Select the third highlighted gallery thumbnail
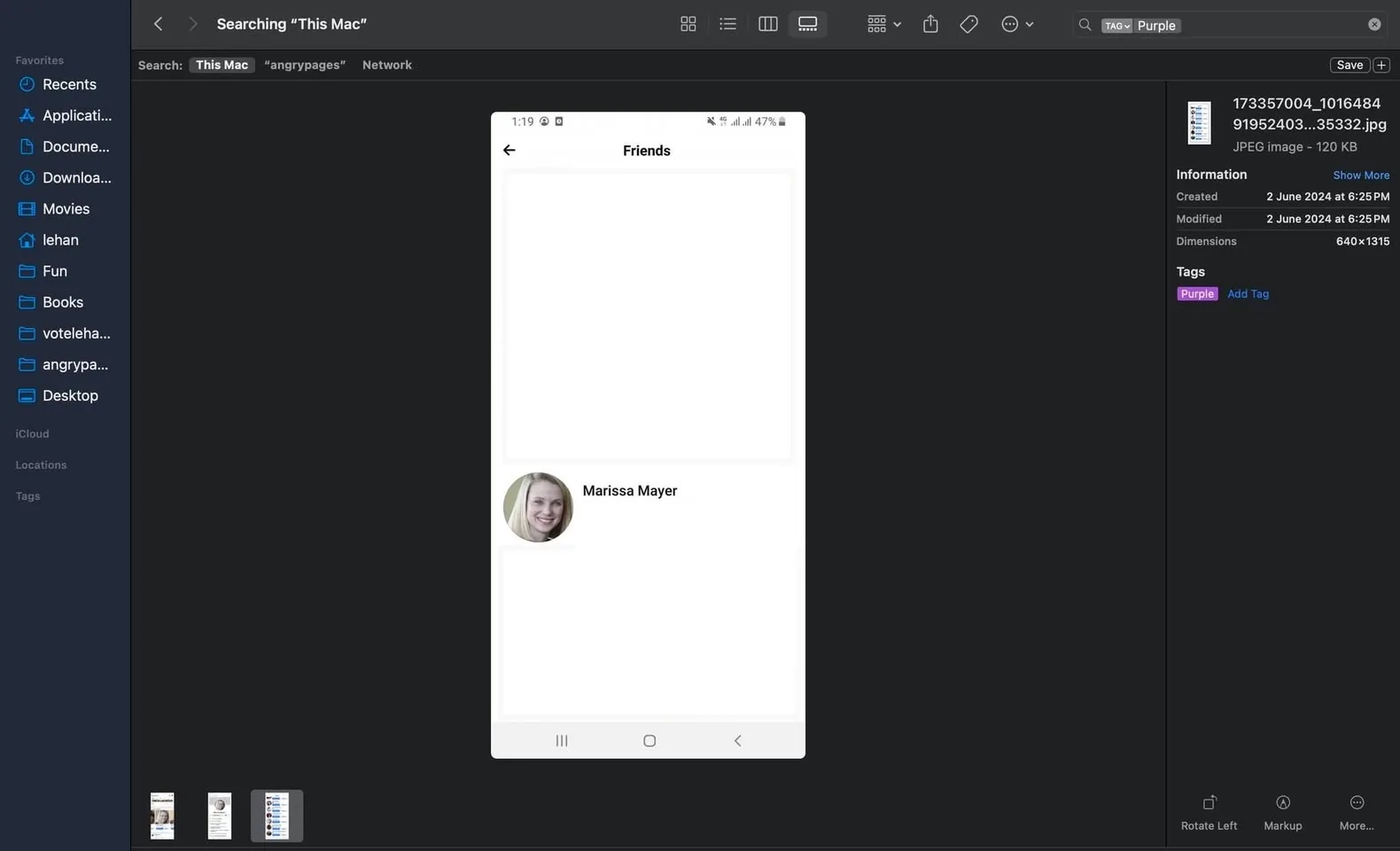The image size is (1400, 851). [277, 816]
